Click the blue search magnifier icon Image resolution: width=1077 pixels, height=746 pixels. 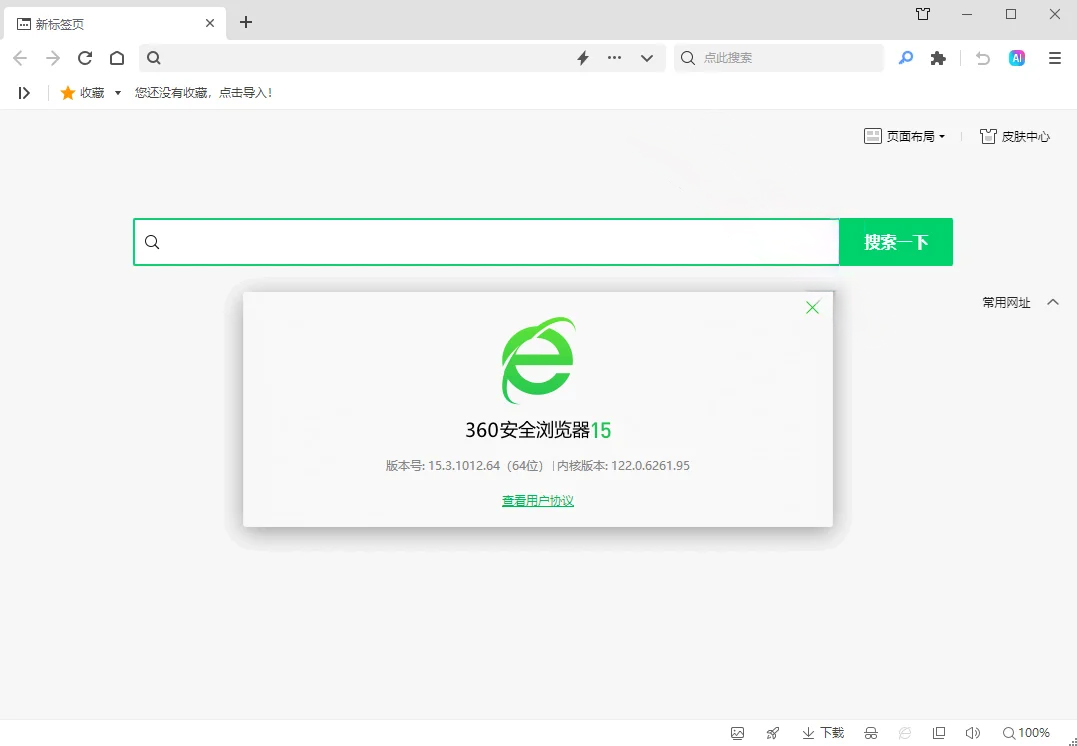906,58
